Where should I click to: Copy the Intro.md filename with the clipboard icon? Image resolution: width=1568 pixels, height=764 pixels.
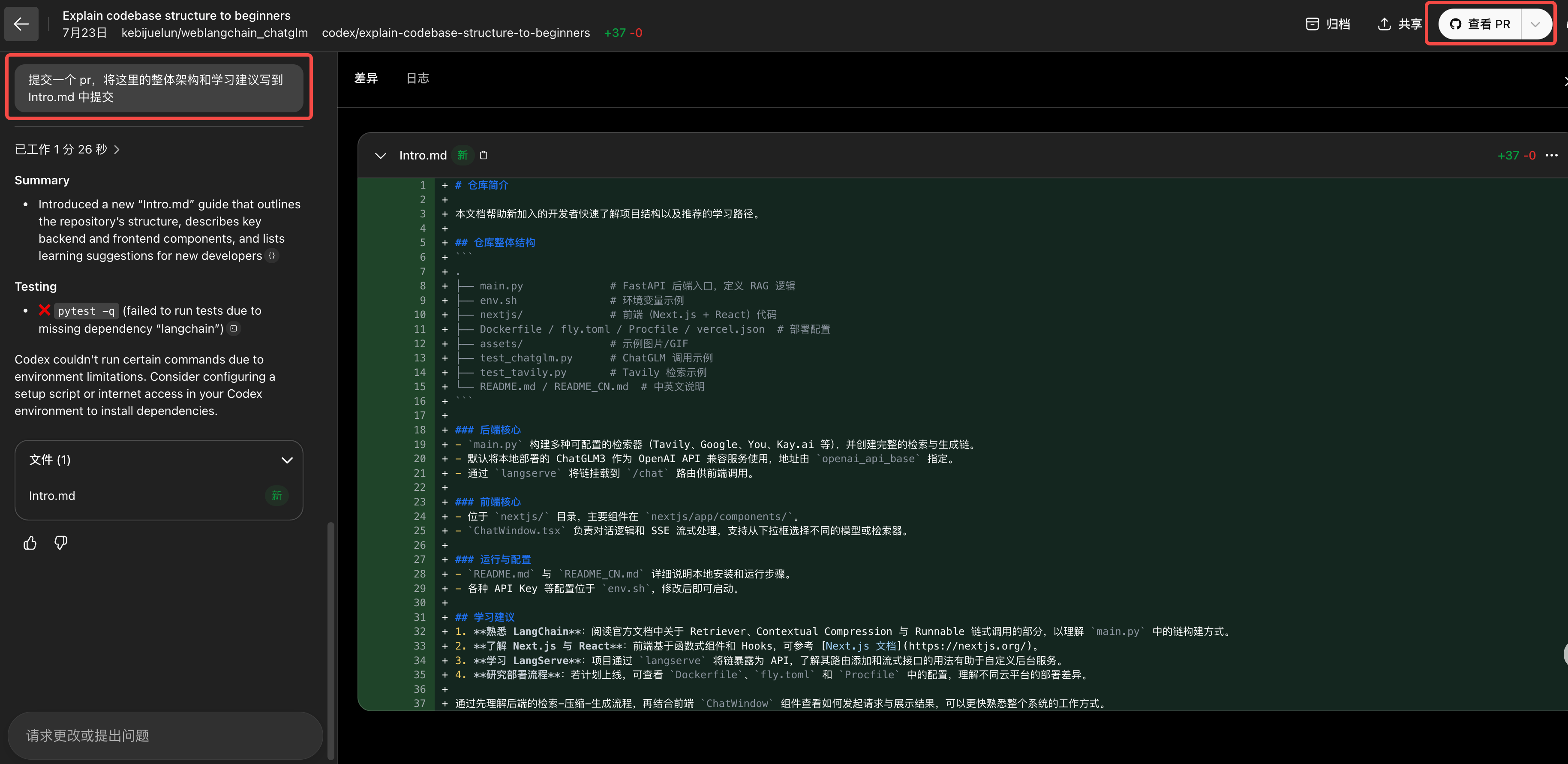(x=484, y=155)
